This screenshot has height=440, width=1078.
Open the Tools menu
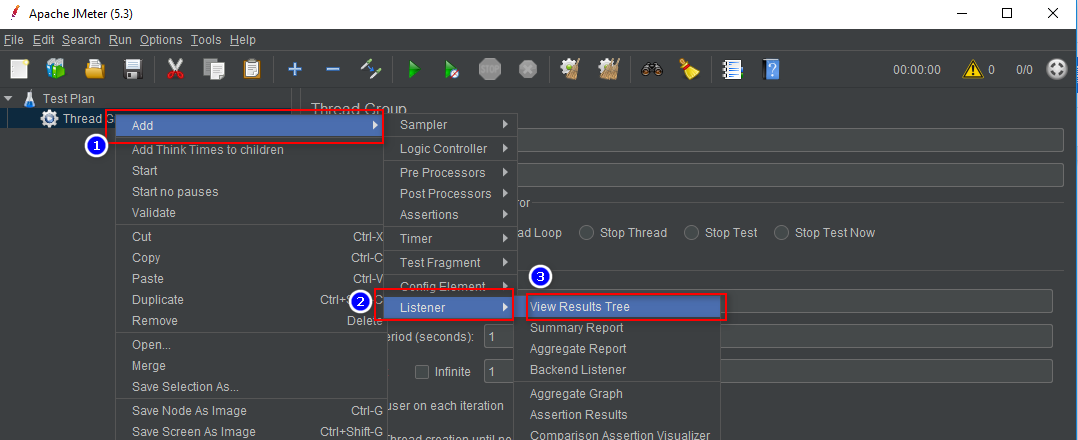pos(206,40)
